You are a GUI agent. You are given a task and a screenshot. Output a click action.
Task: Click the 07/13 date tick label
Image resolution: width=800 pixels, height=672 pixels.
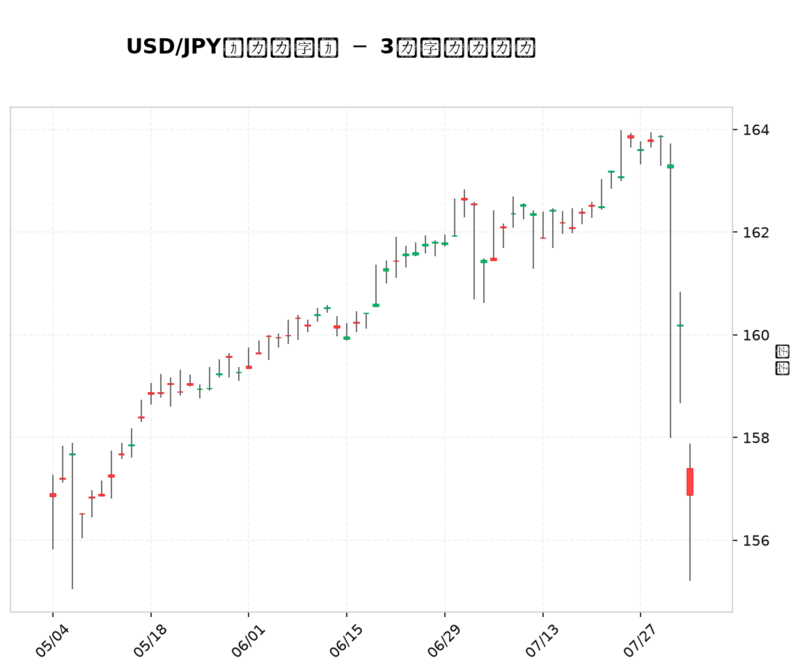point(542,641)
